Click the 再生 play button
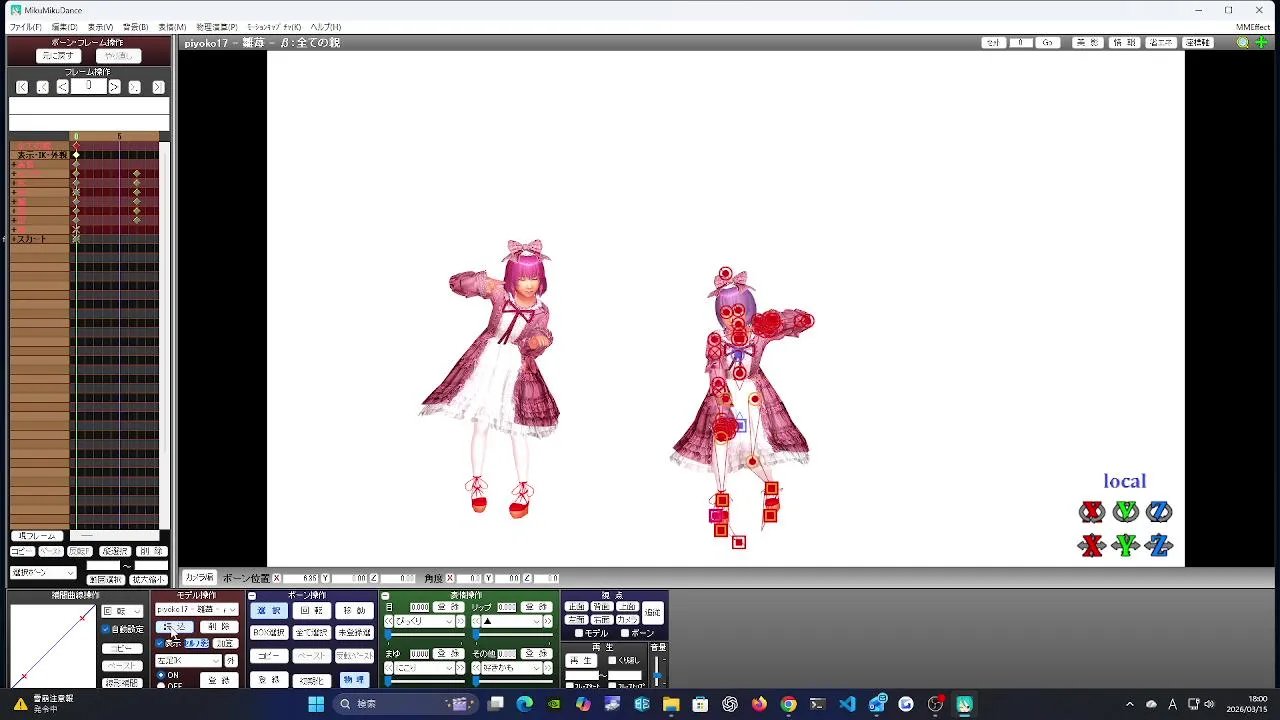 point(581,660)
